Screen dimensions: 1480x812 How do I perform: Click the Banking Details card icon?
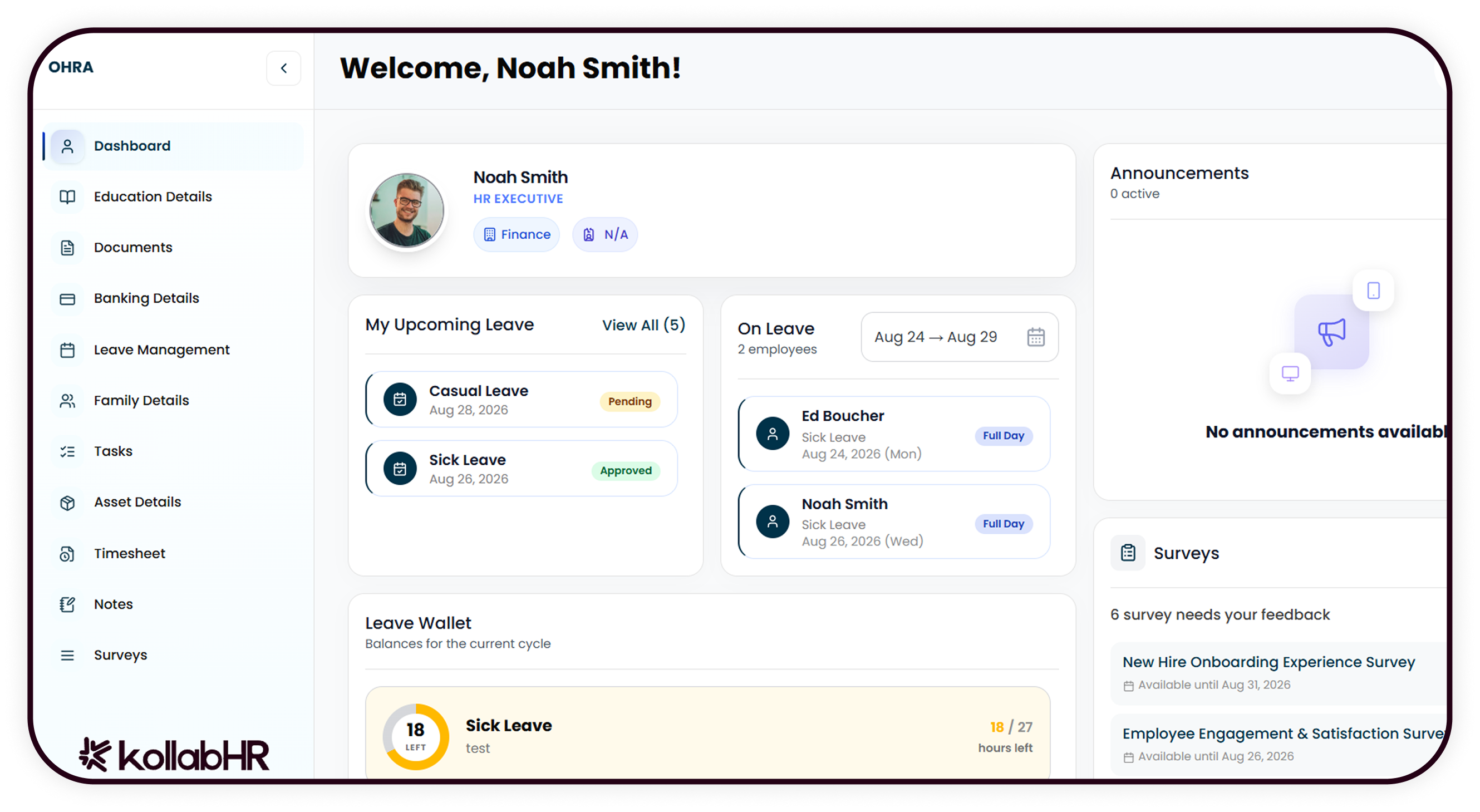click(67, 299)
